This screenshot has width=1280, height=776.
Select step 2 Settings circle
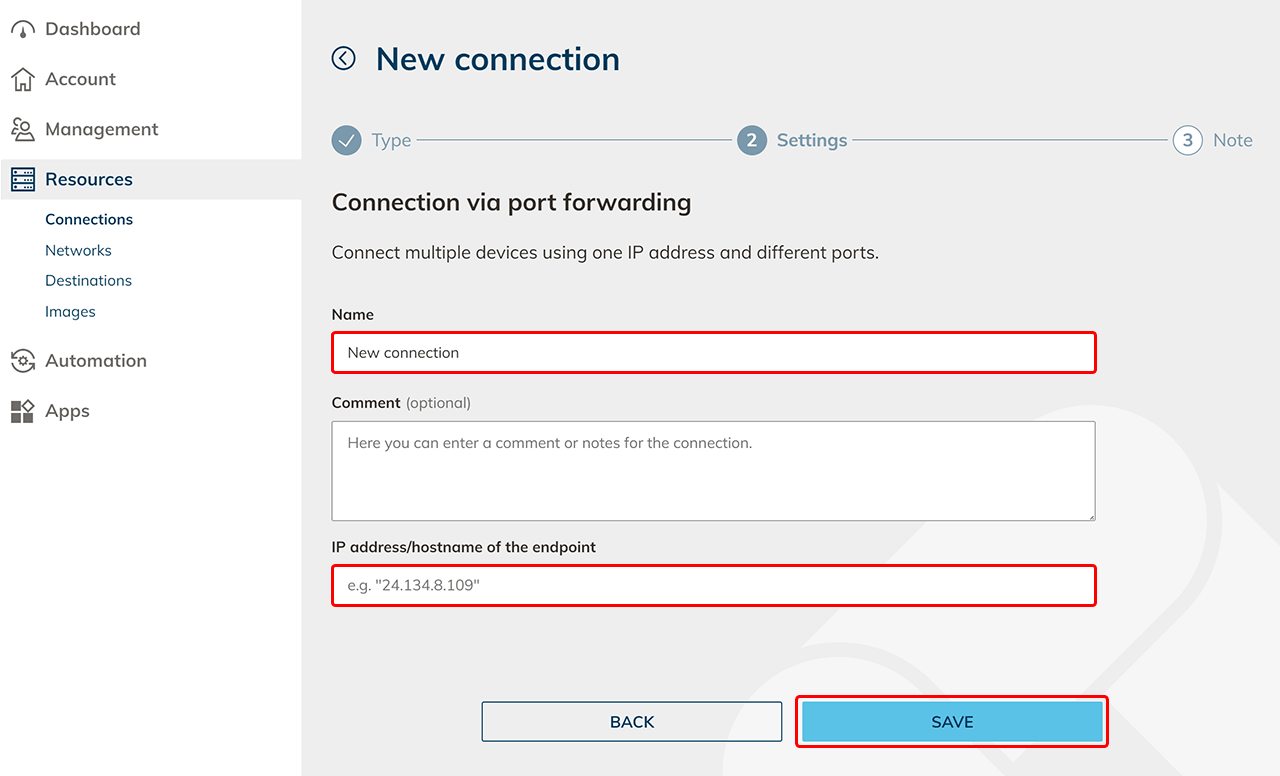pos(752,141)
